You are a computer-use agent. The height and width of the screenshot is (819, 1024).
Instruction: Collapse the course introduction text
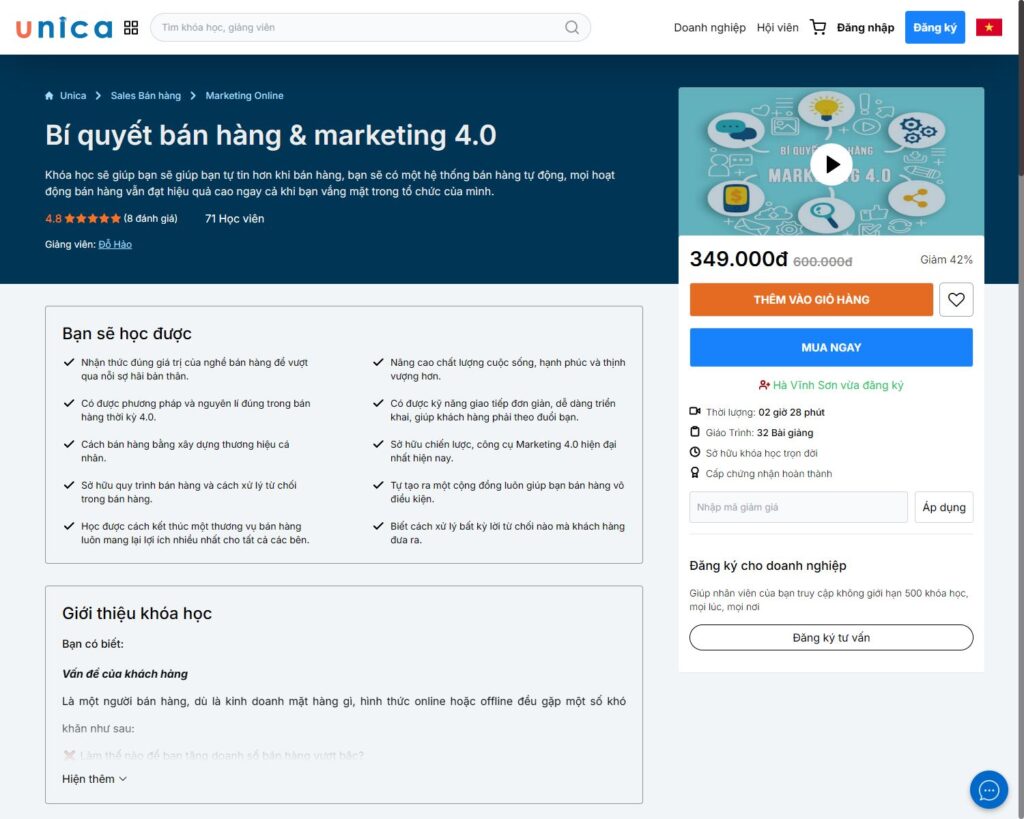click(x=93, y=778)
